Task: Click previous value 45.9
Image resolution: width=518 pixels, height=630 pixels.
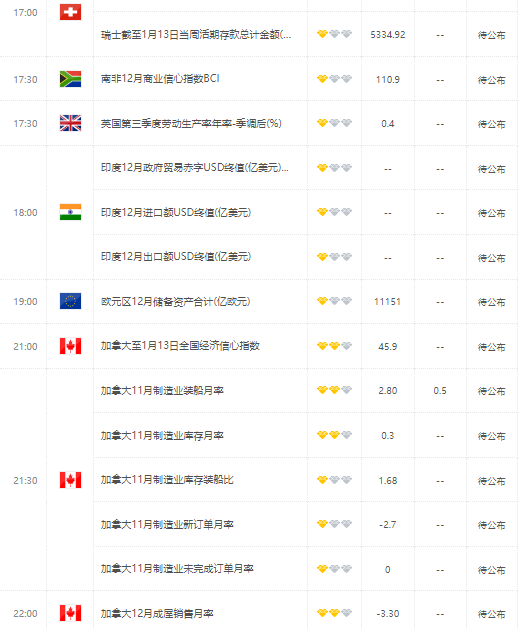Action: pos(388,346)
